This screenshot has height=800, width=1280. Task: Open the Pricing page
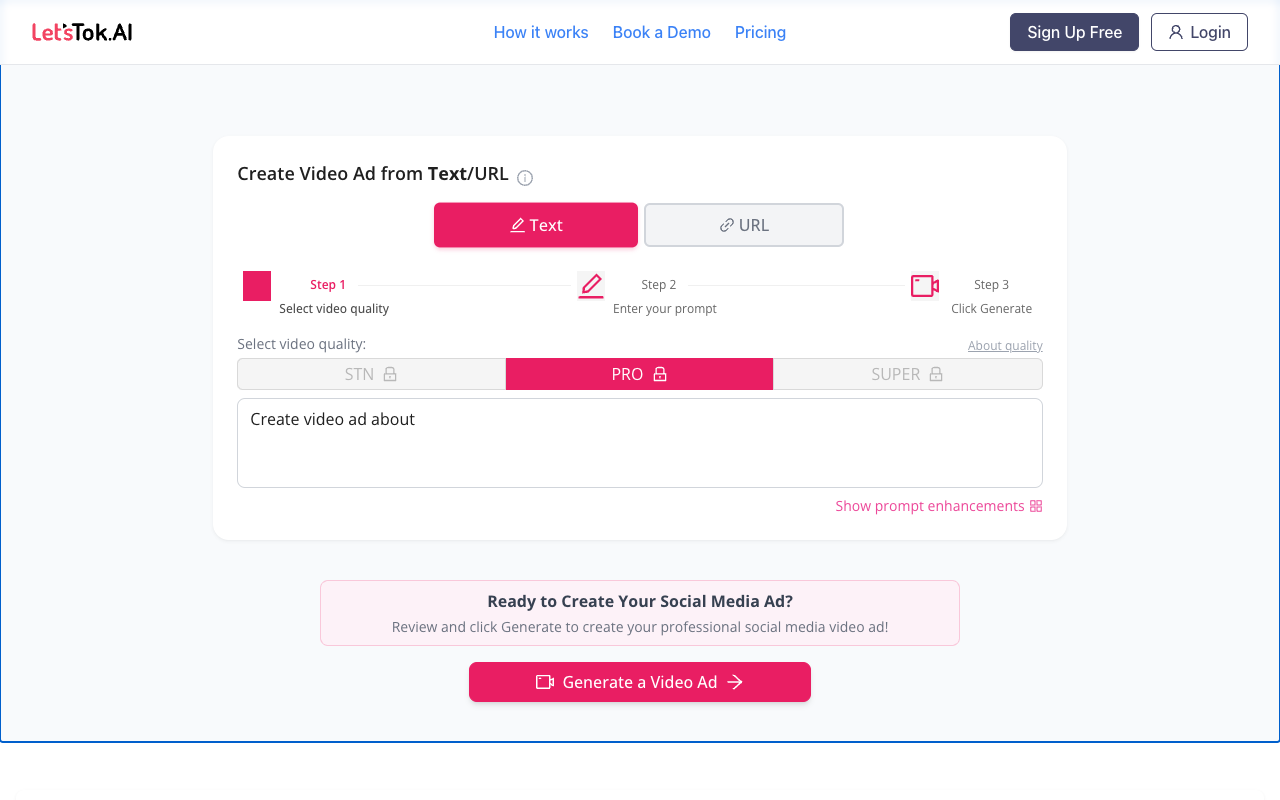[x=760, y=32]
